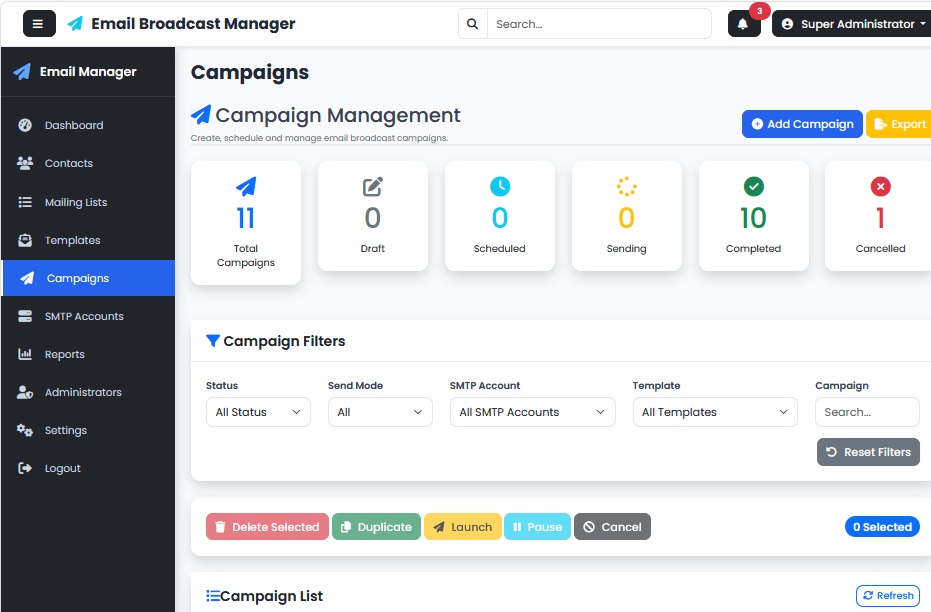Image resolution: width=931 pixels, height=612 pixels.
Task: Click the Draft count 0
Action: (373, 218)
